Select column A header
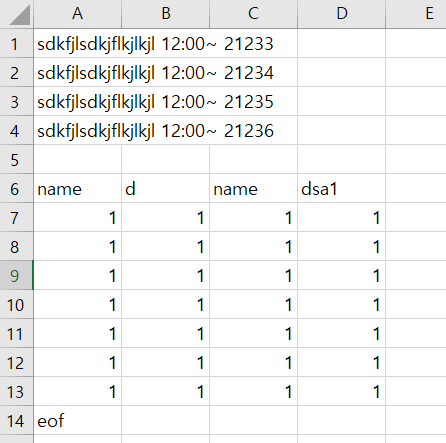This screenshot has height=443, width=446. [77, 14]
